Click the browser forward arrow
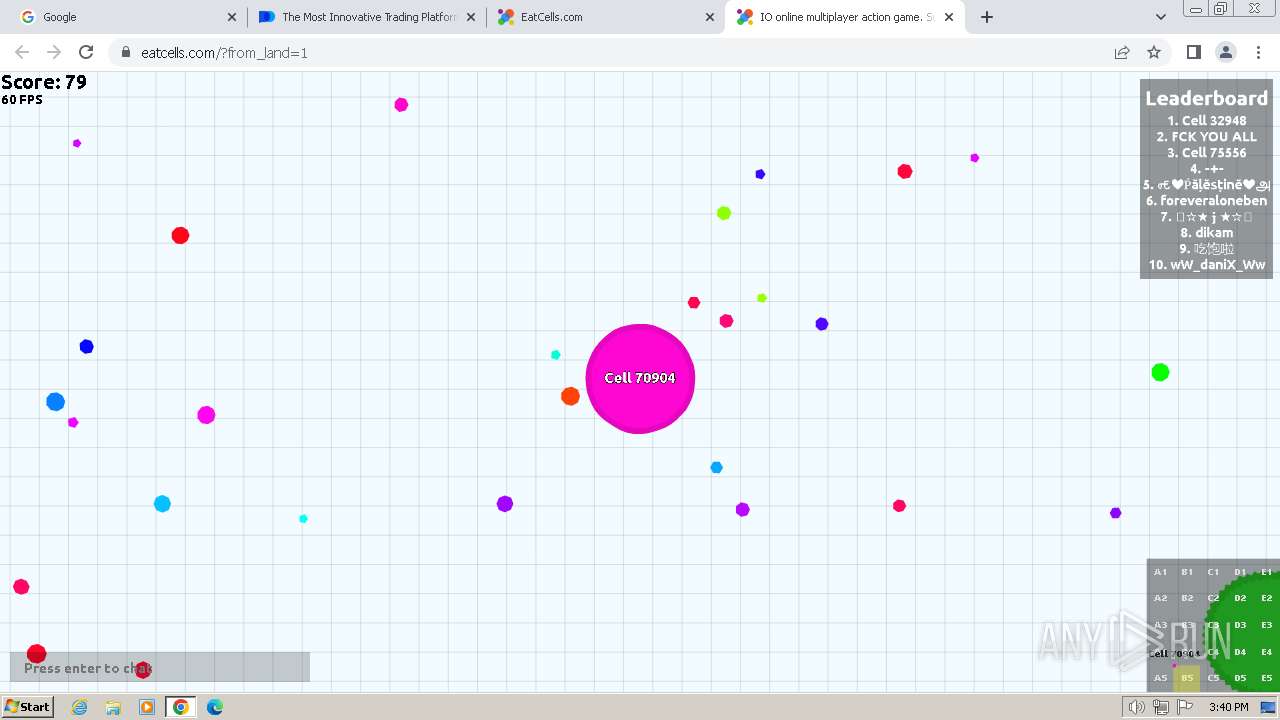1280x720 pixels. coord(54,52)
